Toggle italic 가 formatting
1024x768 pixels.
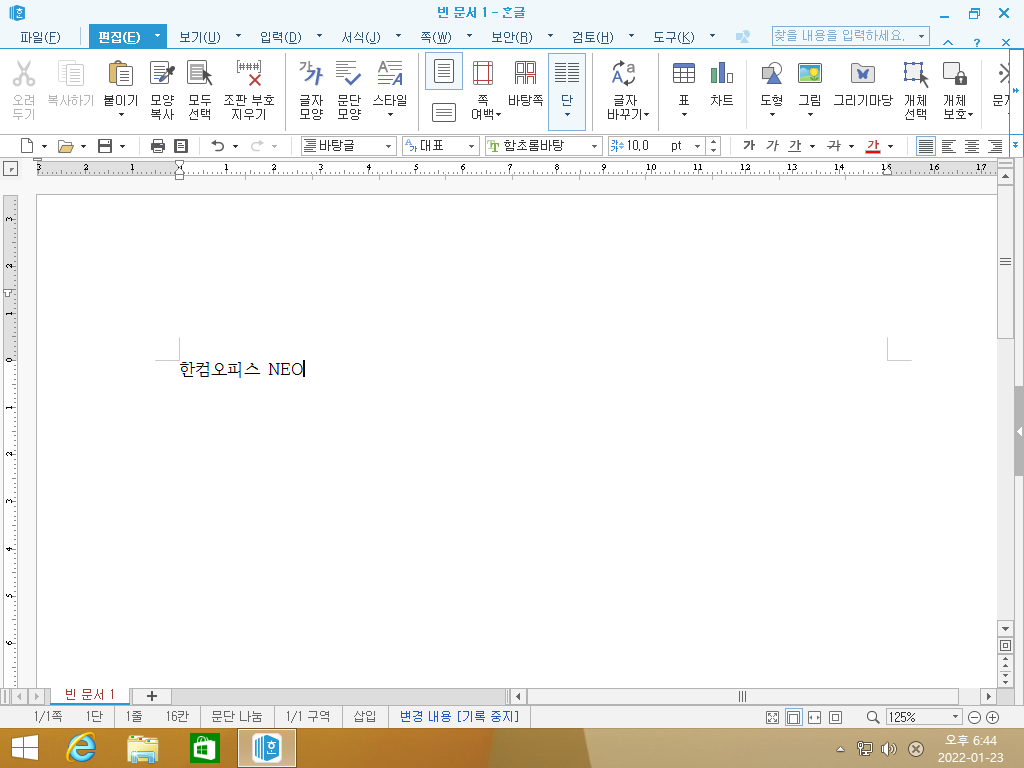tap(773, 146)
